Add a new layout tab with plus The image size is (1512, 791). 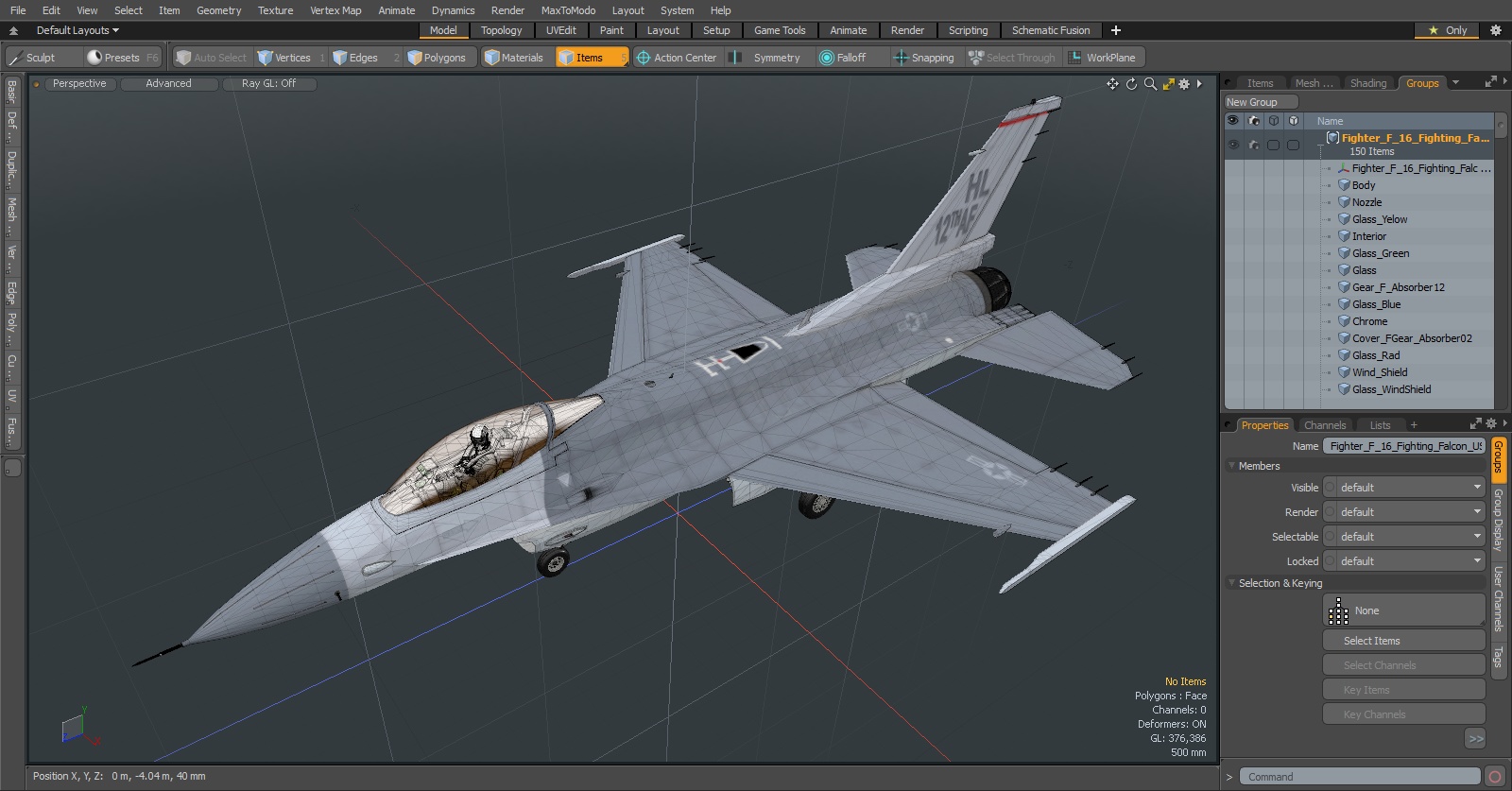click(1116, 30)
